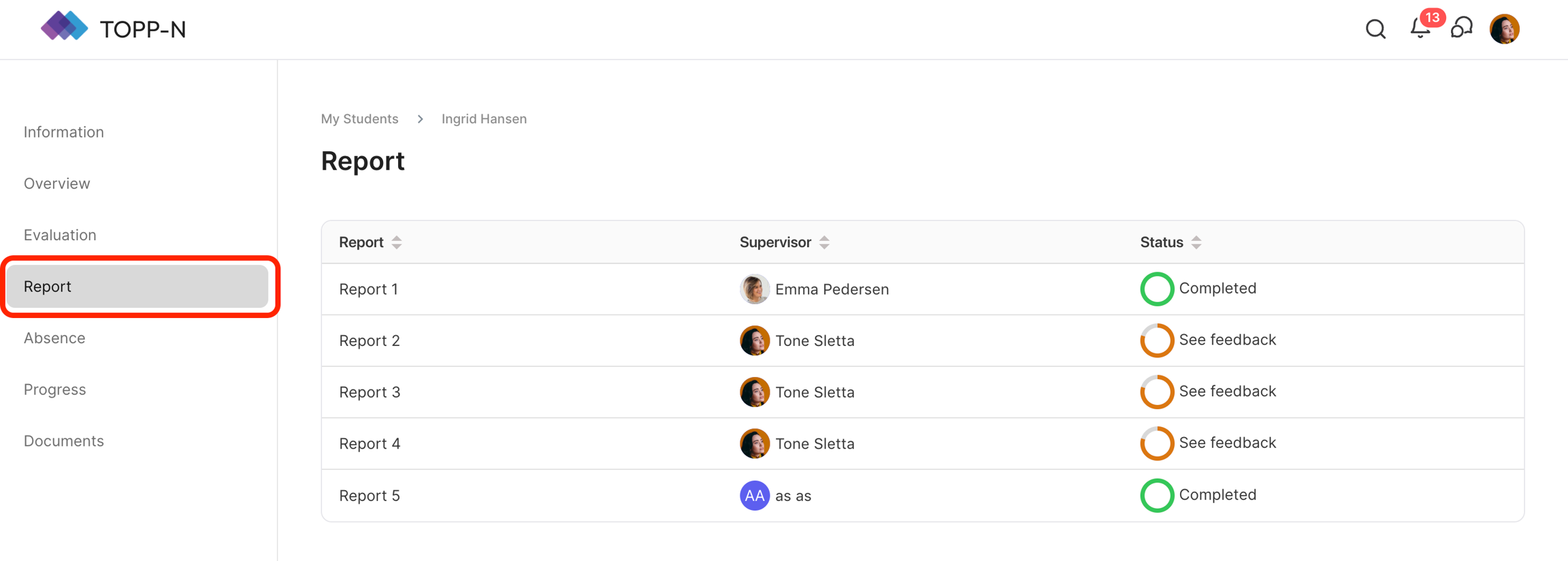Open See feedback for Report 4
Image resolution: width=1568 pixels, height=561 pixels.
pos(1227,443)
